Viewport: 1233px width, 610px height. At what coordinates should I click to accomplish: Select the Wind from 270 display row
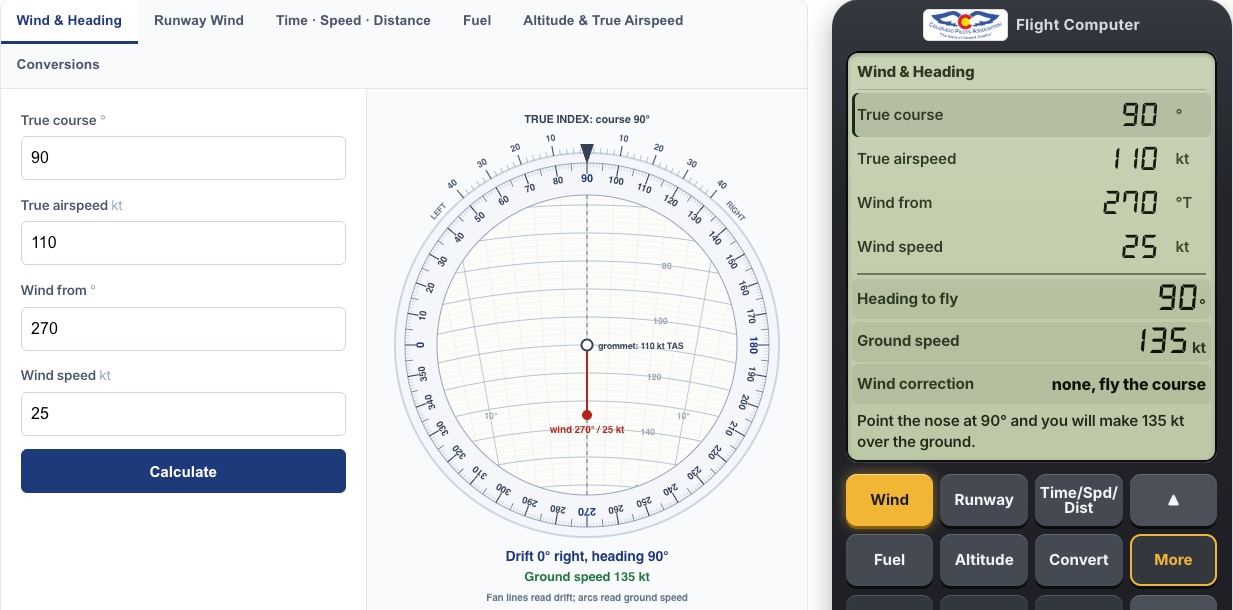[1031, 203]
